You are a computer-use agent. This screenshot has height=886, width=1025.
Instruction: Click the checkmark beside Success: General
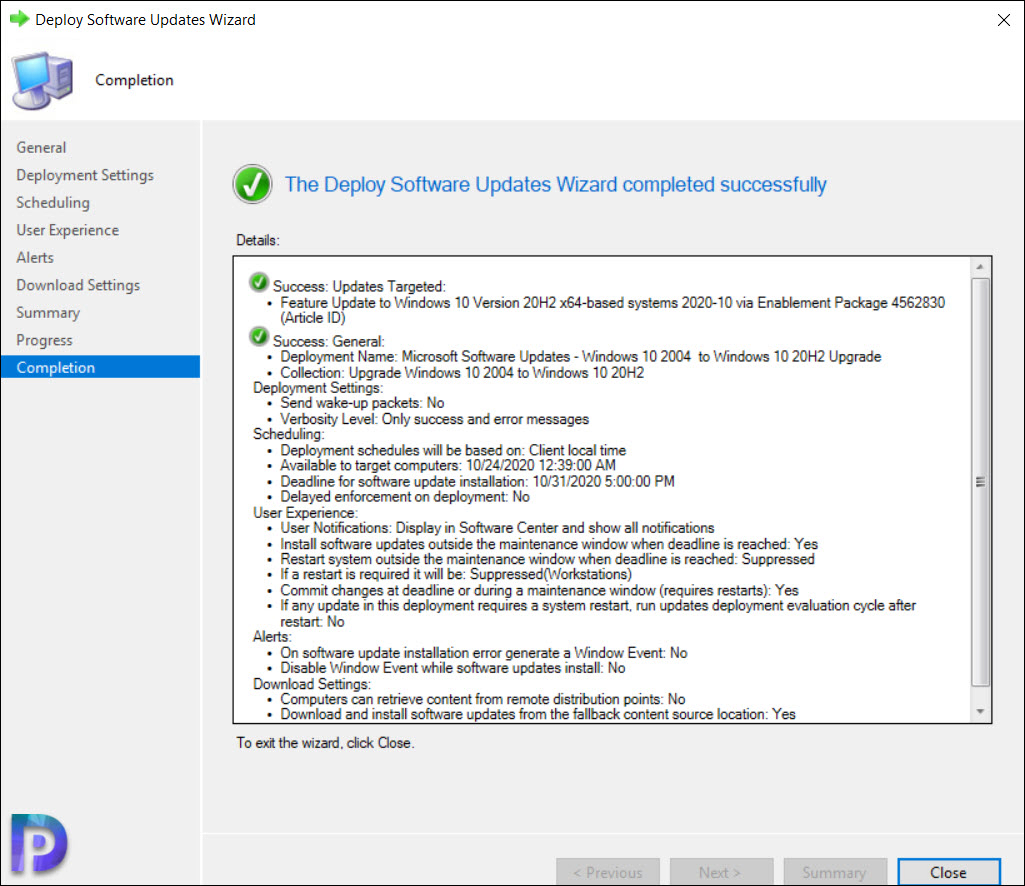point(259,336)
